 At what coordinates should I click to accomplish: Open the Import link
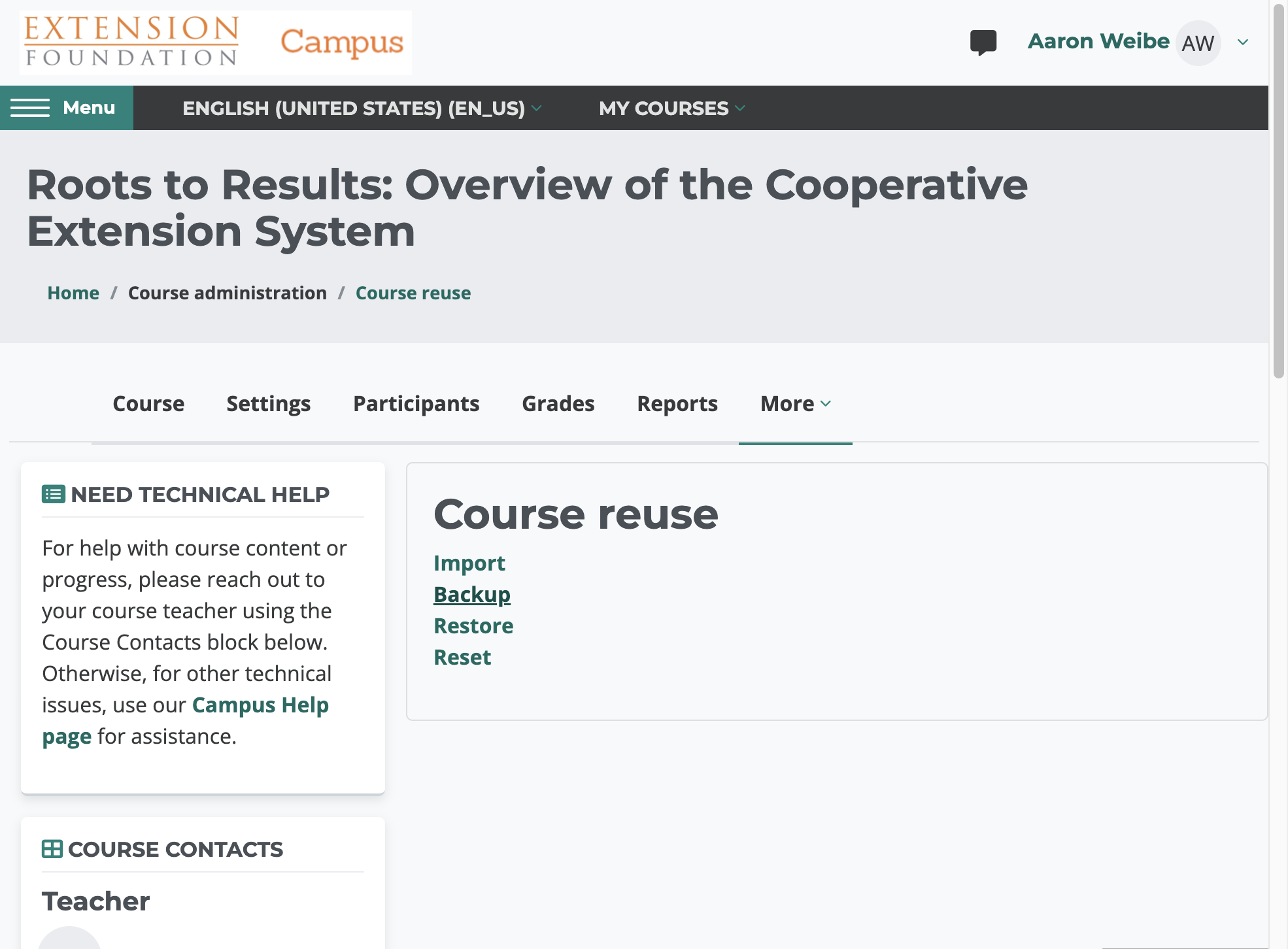point(469,563)
